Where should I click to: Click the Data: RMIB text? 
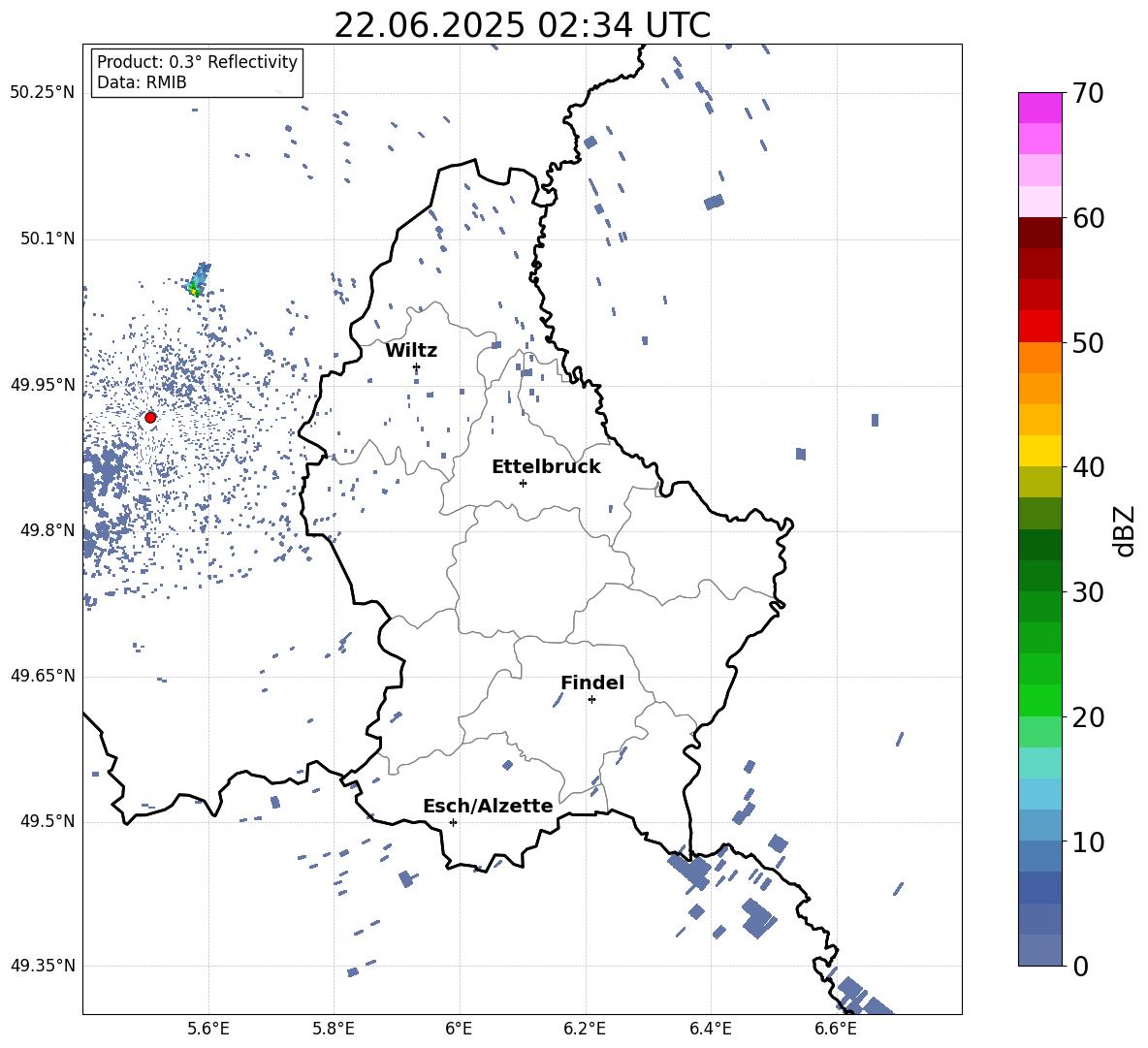(x=142, y=82)
